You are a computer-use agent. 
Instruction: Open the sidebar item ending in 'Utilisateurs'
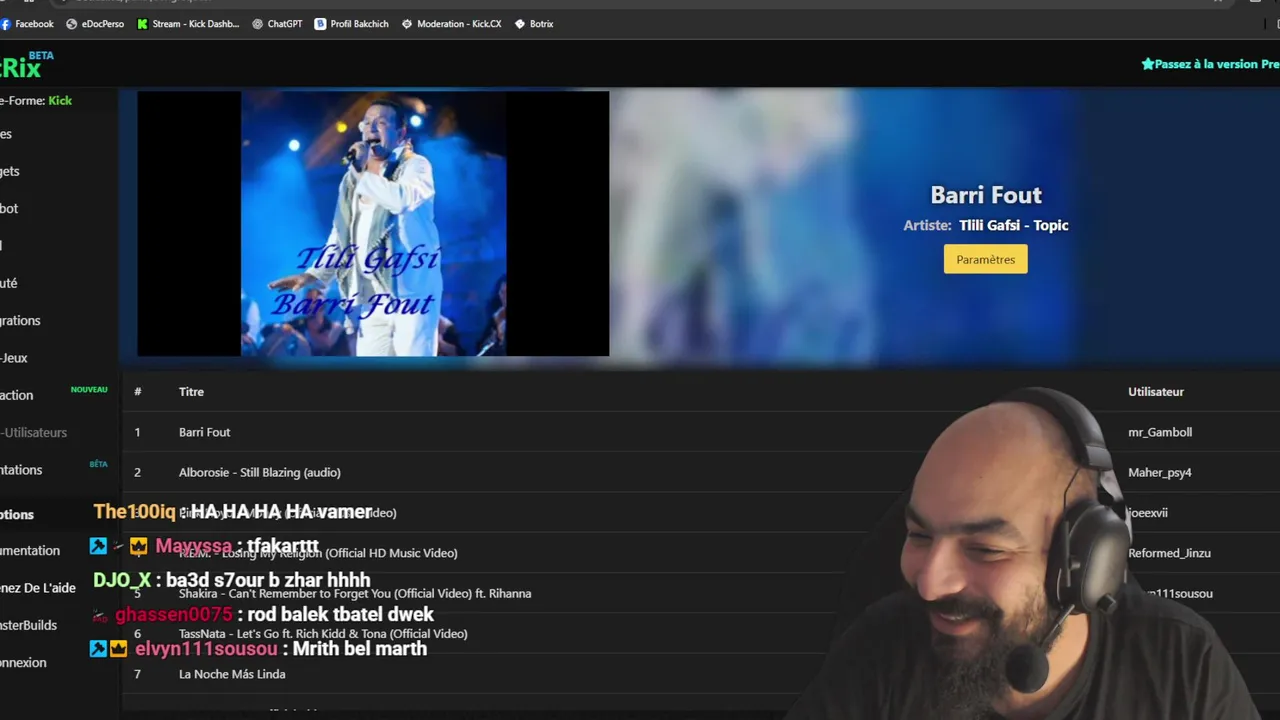34,433
